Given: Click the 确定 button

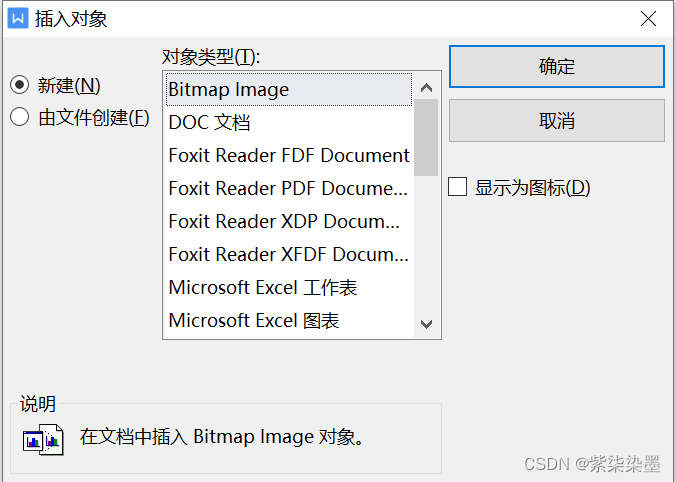Looking at the screenshot, I should [x=557, y=67].
